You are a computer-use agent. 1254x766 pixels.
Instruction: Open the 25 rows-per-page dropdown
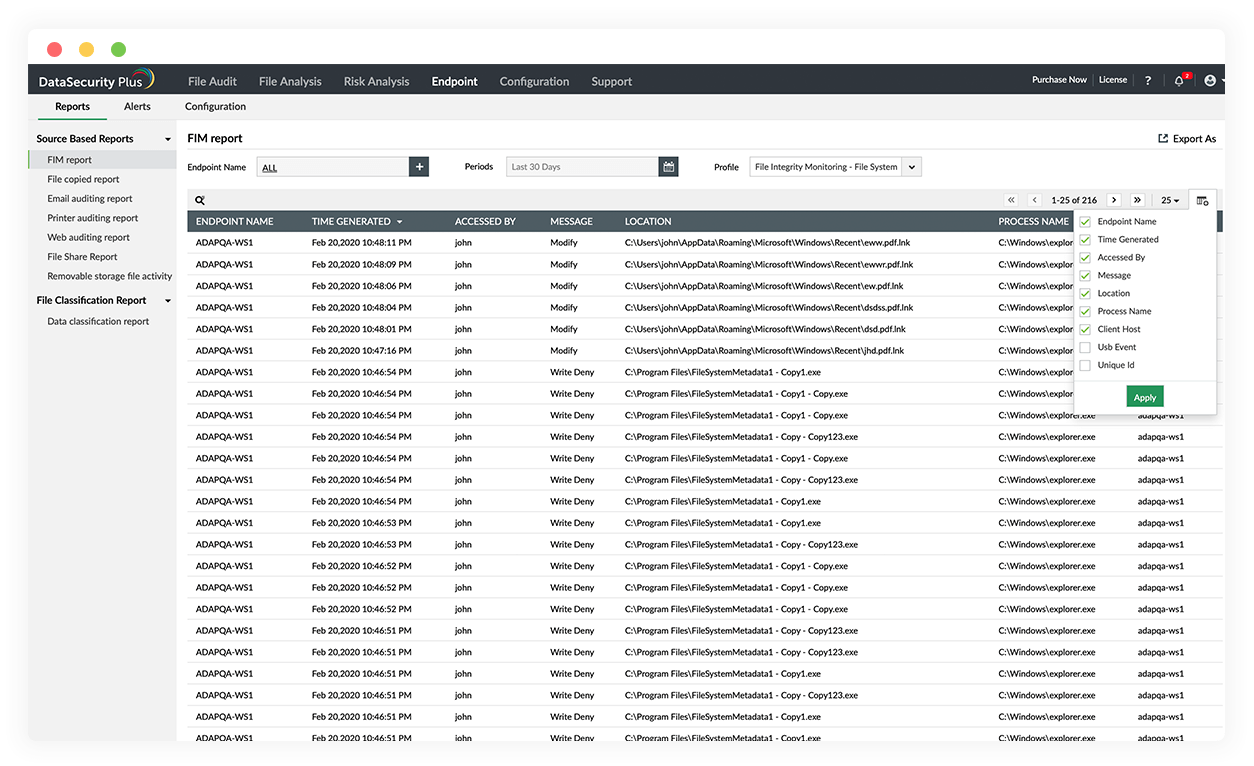tap(1169, 199)
